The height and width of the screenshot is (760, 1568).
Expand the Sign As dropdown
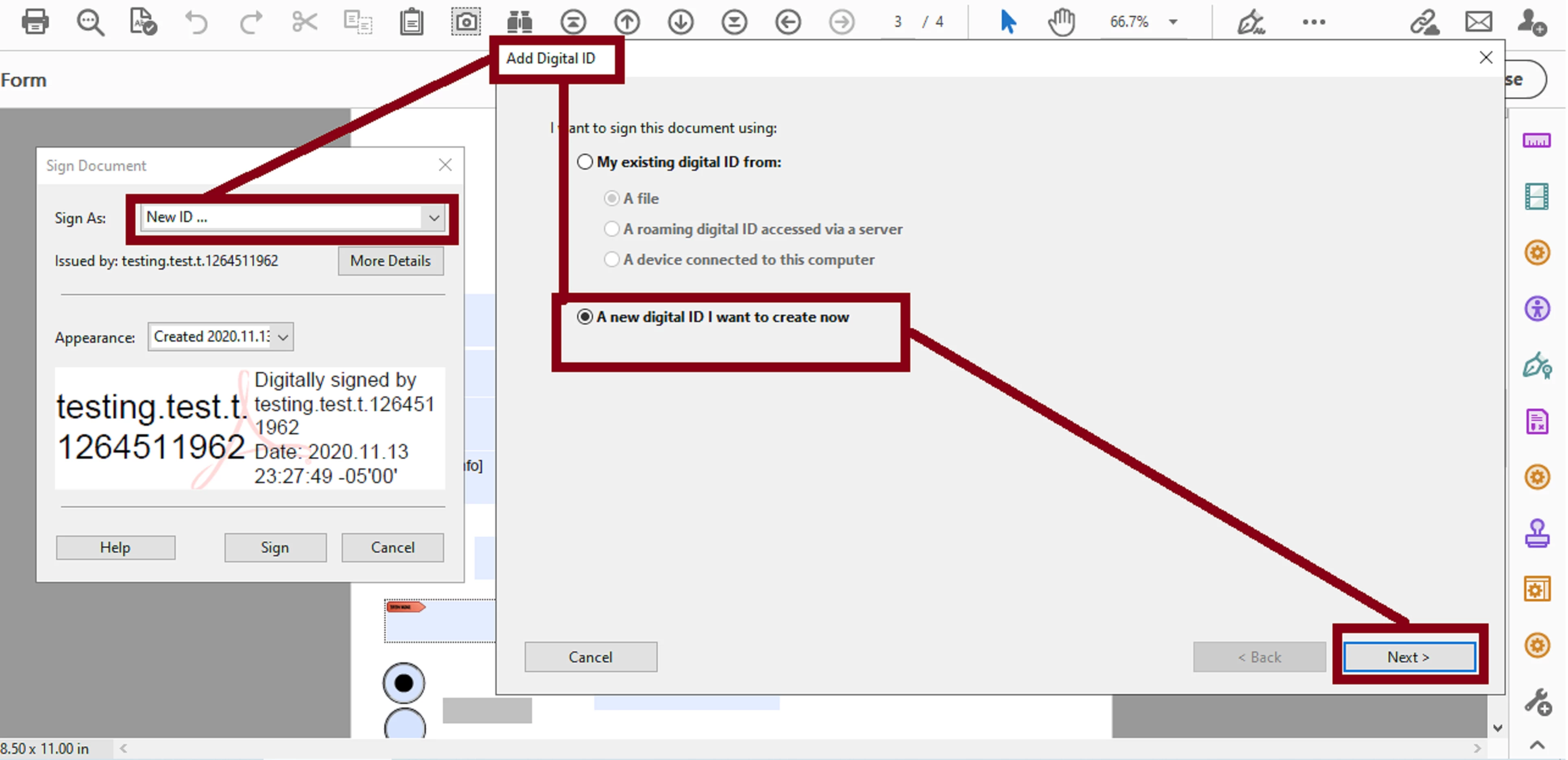click(434, 217)
